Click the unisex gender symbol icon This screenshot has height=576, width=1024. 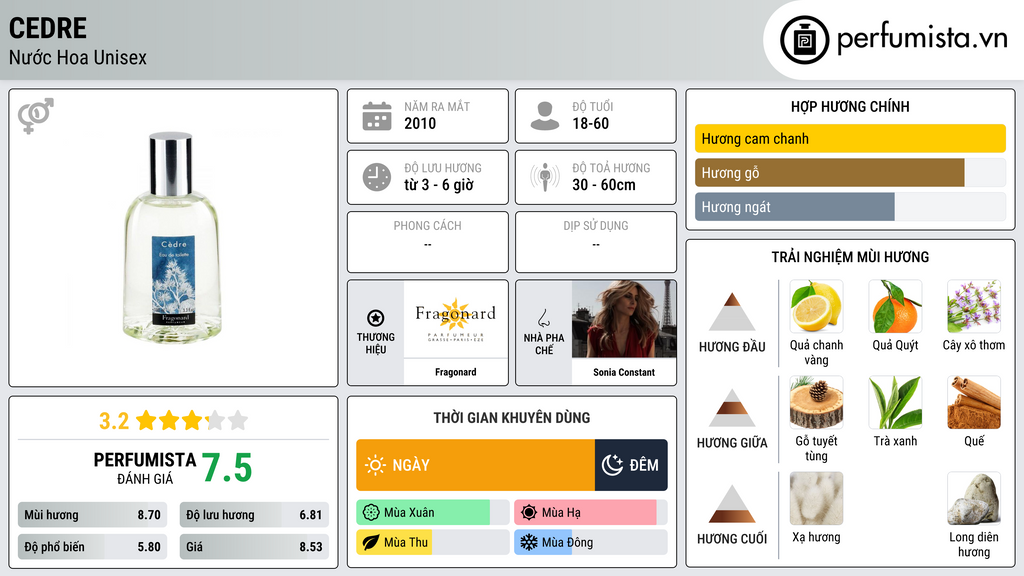36,116
